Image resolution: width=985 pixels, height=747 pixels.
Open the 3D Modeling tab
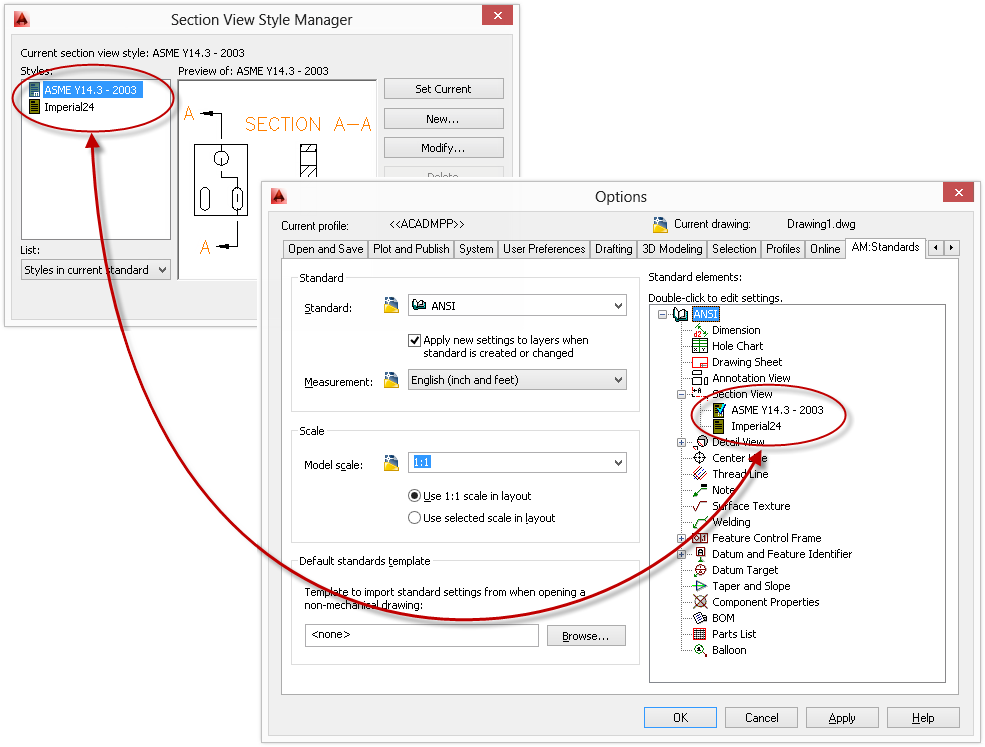point(672,249)
